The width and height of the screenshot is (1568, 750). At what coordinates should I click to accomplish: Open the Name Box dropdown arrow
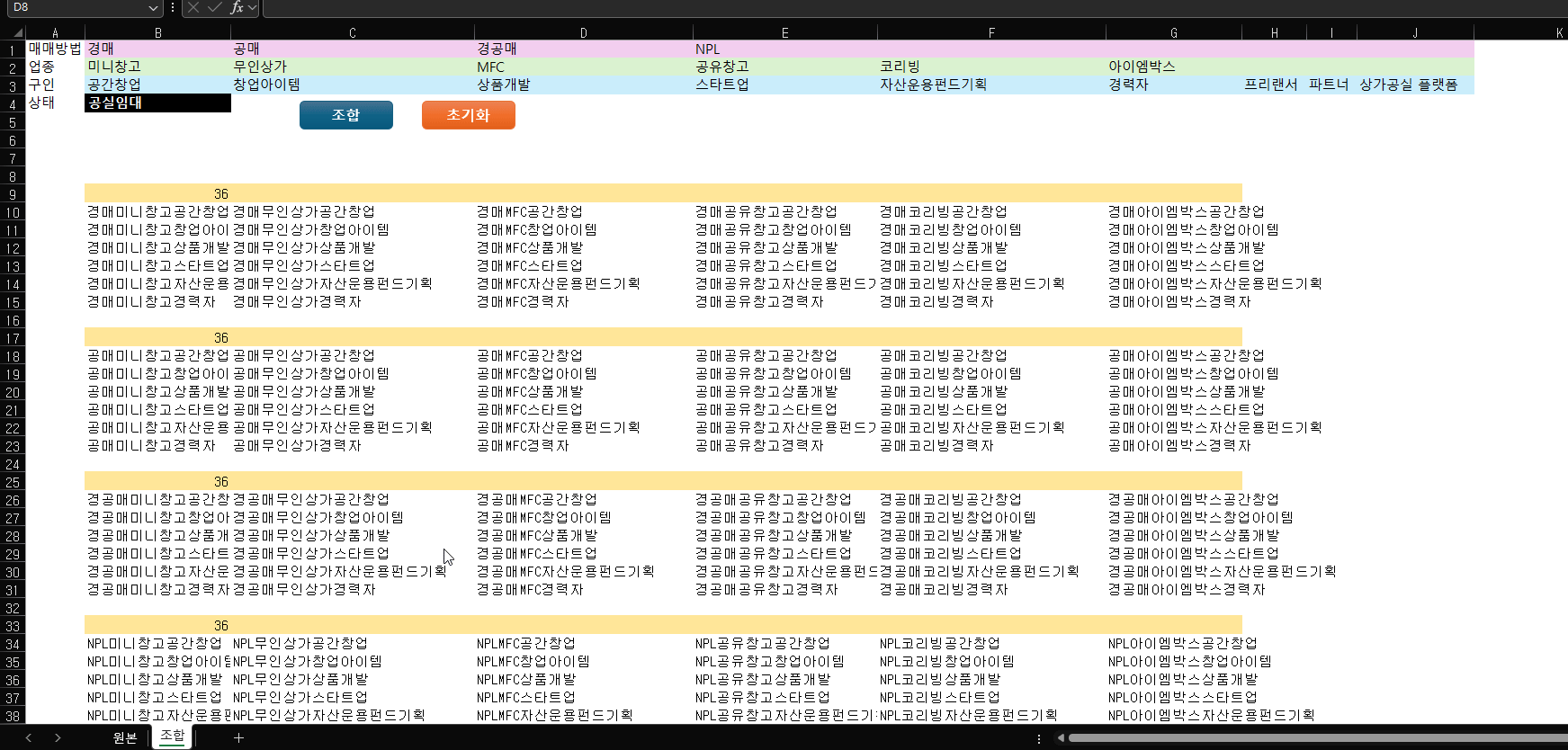(x=152, y=7)
